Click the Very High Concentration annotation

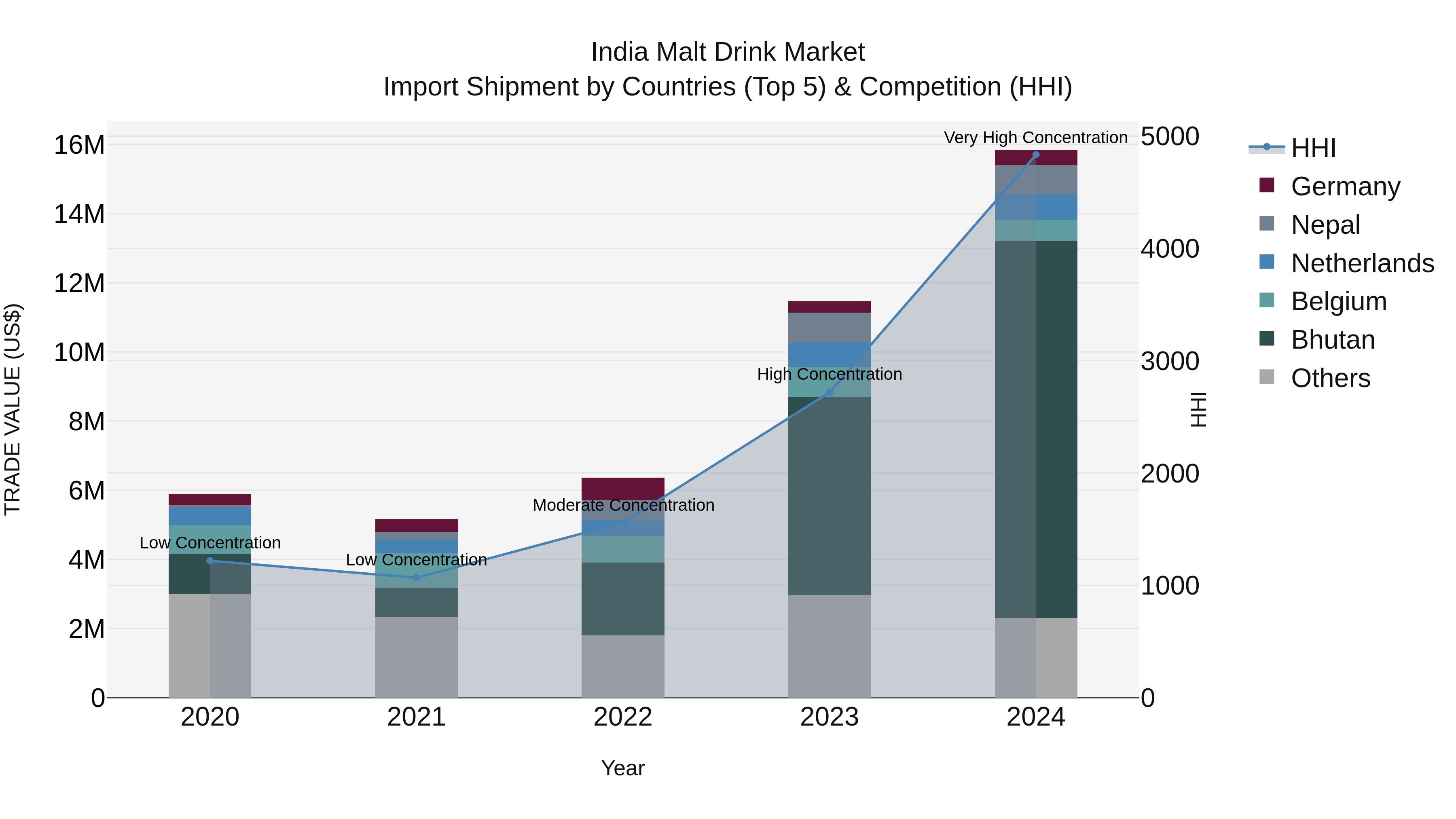[x=1035, y=138]
